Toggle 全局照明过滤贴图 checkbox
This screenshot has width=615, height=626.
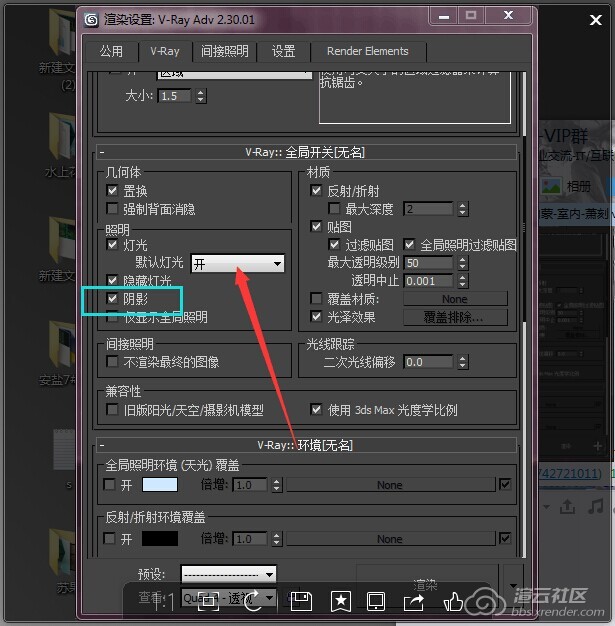point(409,244)
